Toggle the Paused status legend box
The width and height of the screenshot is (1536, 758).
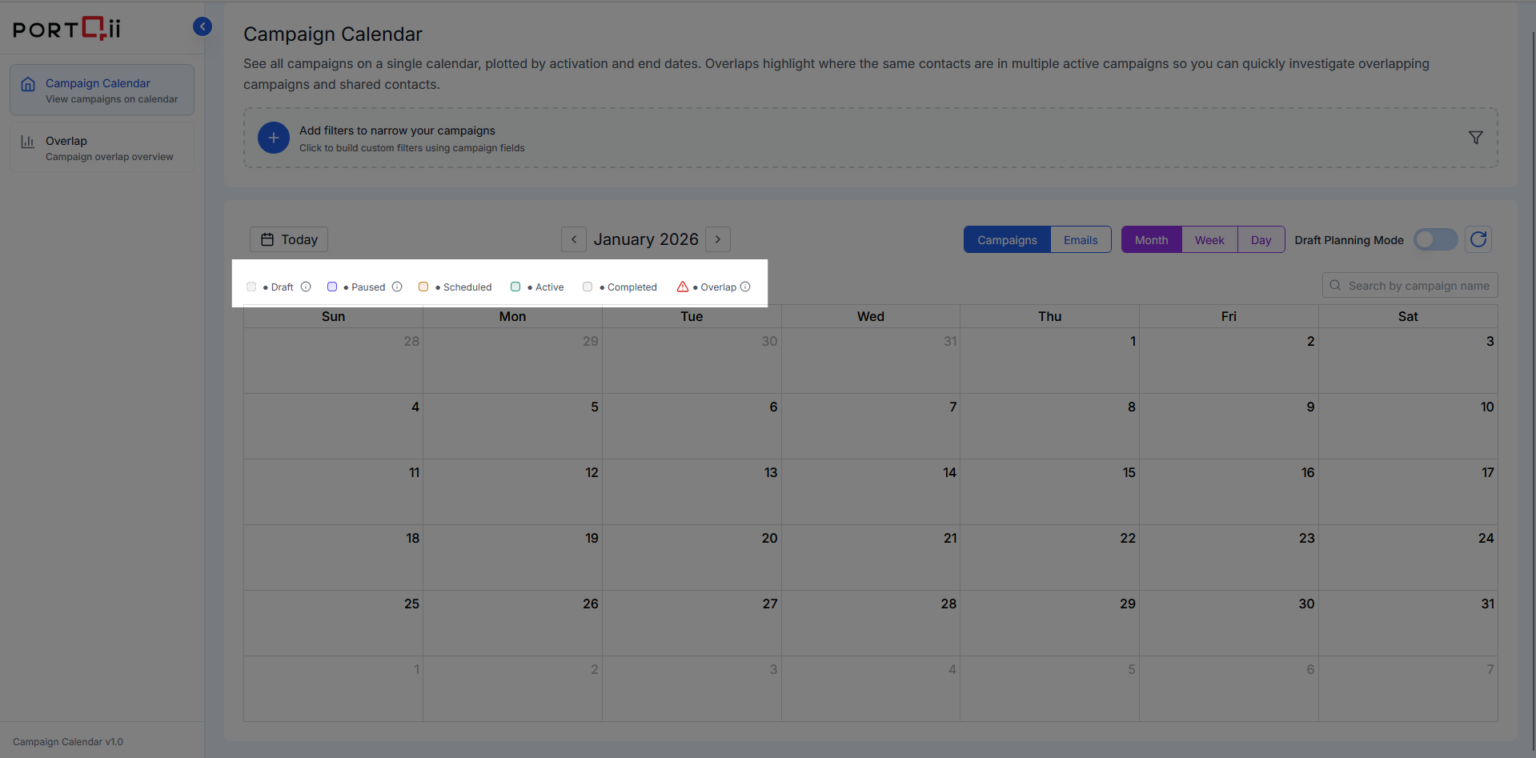332,287
